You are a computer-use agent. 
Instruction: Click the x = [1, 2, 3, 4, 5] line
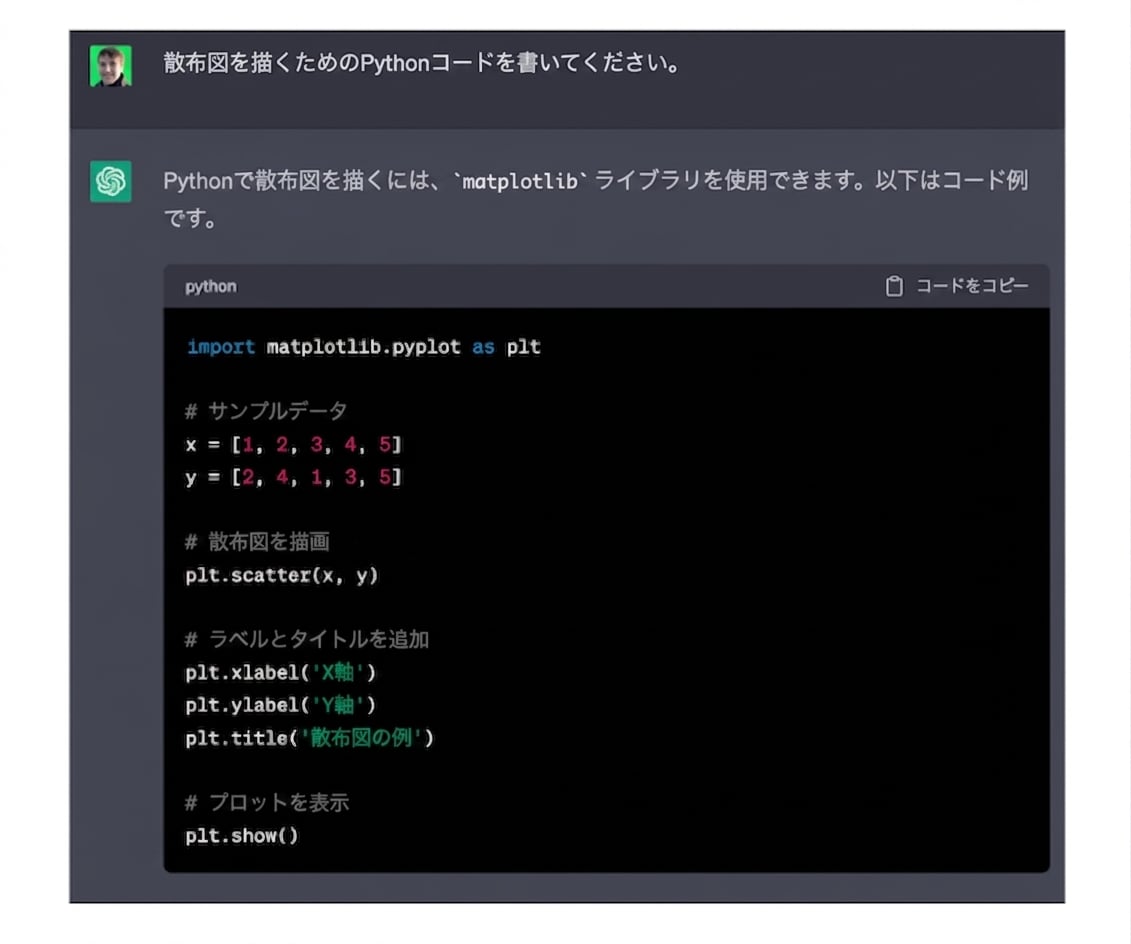pos(293,444)
